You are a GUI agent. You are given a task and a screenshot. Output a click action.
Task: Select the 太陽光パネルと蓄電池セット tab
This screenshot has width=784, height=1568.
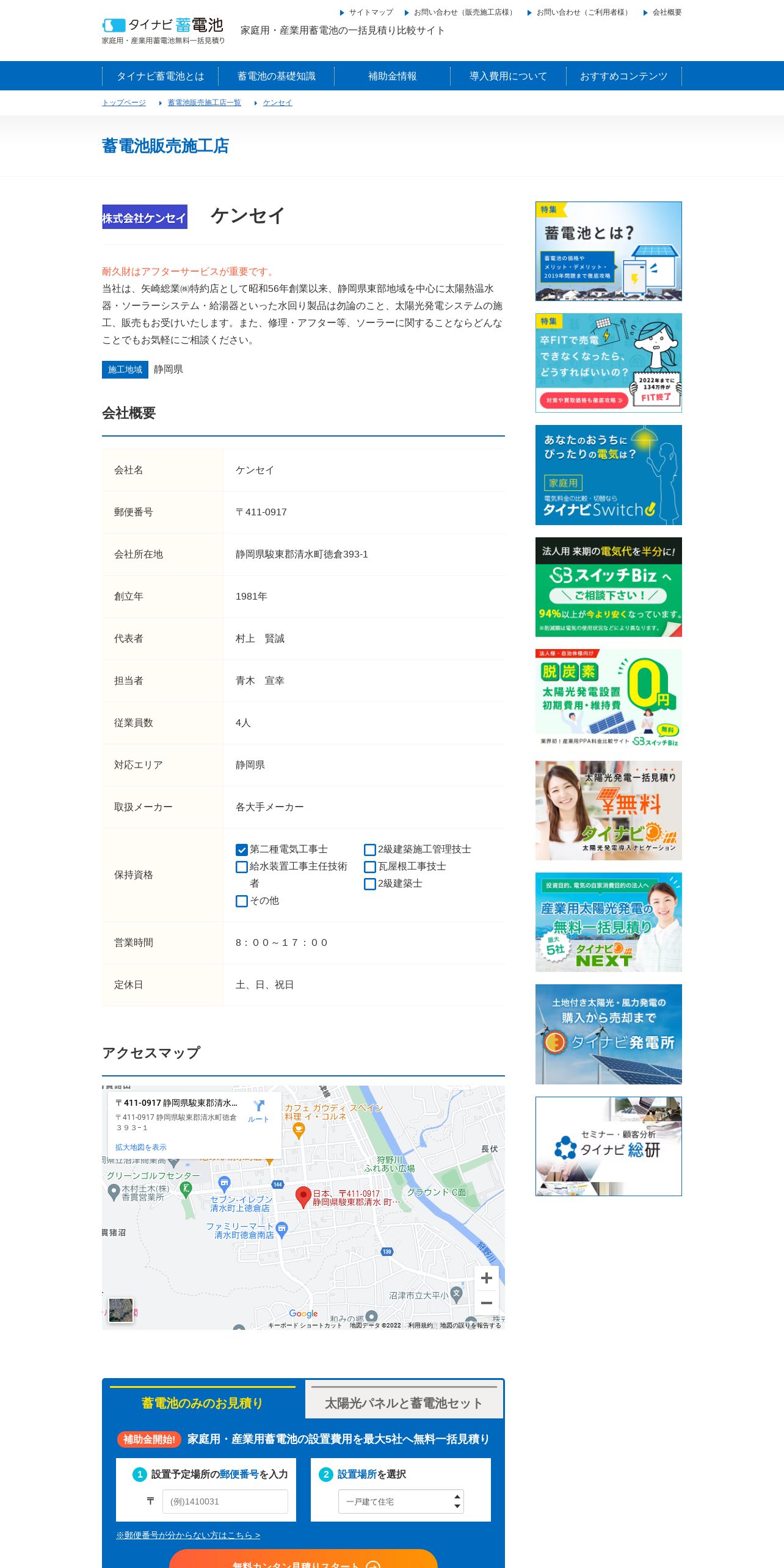point(404,1403)
